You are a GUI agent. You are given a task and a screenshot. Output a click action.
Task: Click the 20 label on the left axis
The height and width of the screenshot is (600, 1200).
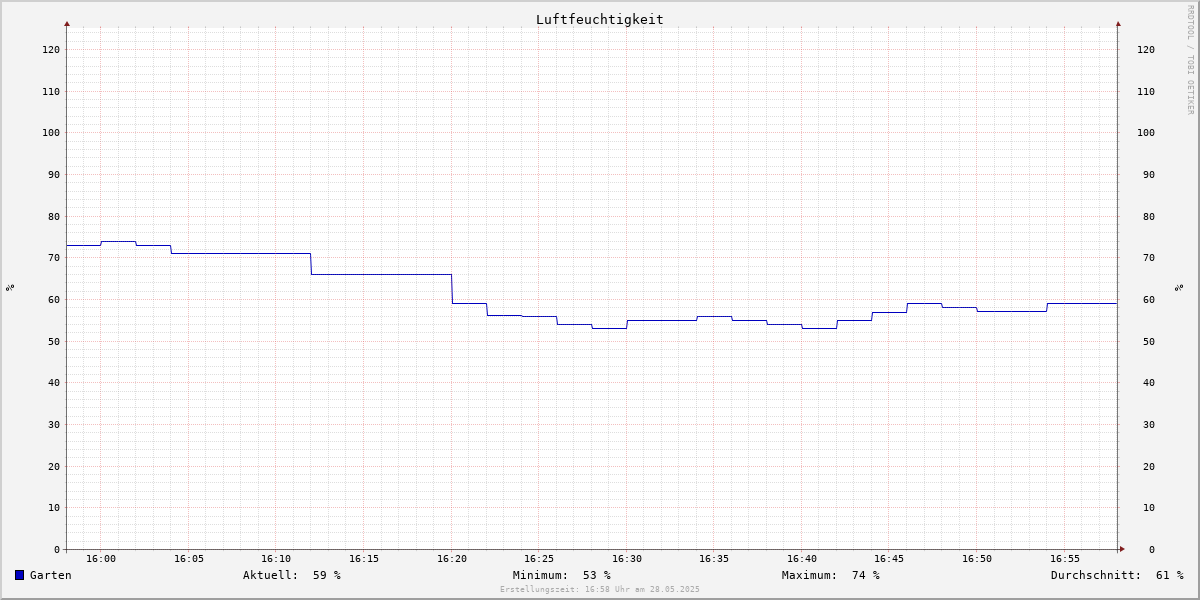pos(54,466)
